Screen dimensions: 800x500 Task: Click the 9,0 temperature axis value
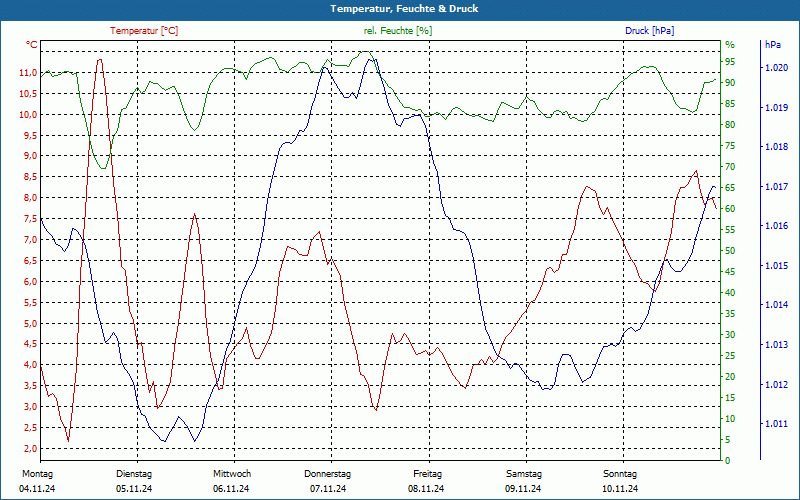pyautogui.click(x=30, y=156)
